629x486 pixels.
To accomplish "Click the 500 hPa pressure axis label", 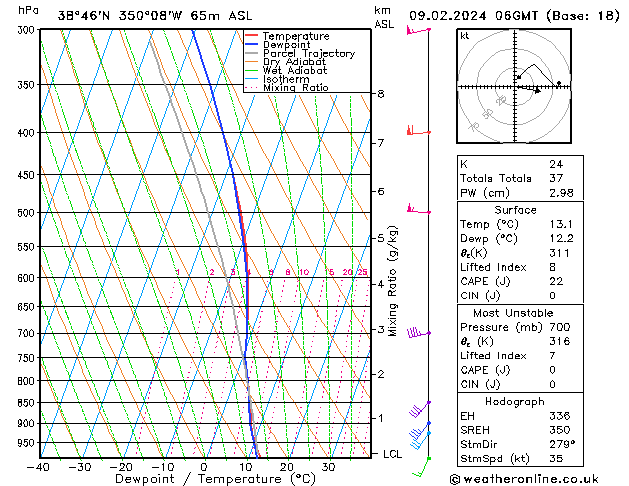I will [x=26, y=213].
